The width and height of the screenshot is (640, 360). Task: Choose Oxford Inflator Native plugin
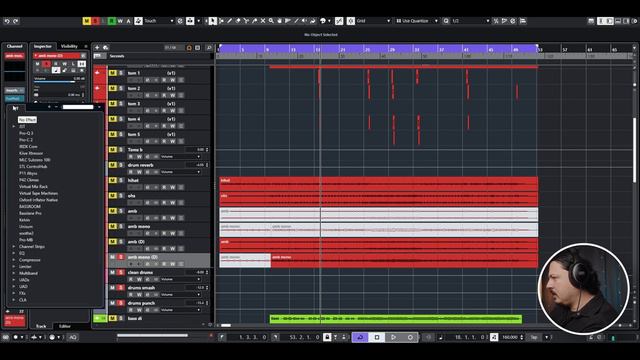(x=38, y=200)
